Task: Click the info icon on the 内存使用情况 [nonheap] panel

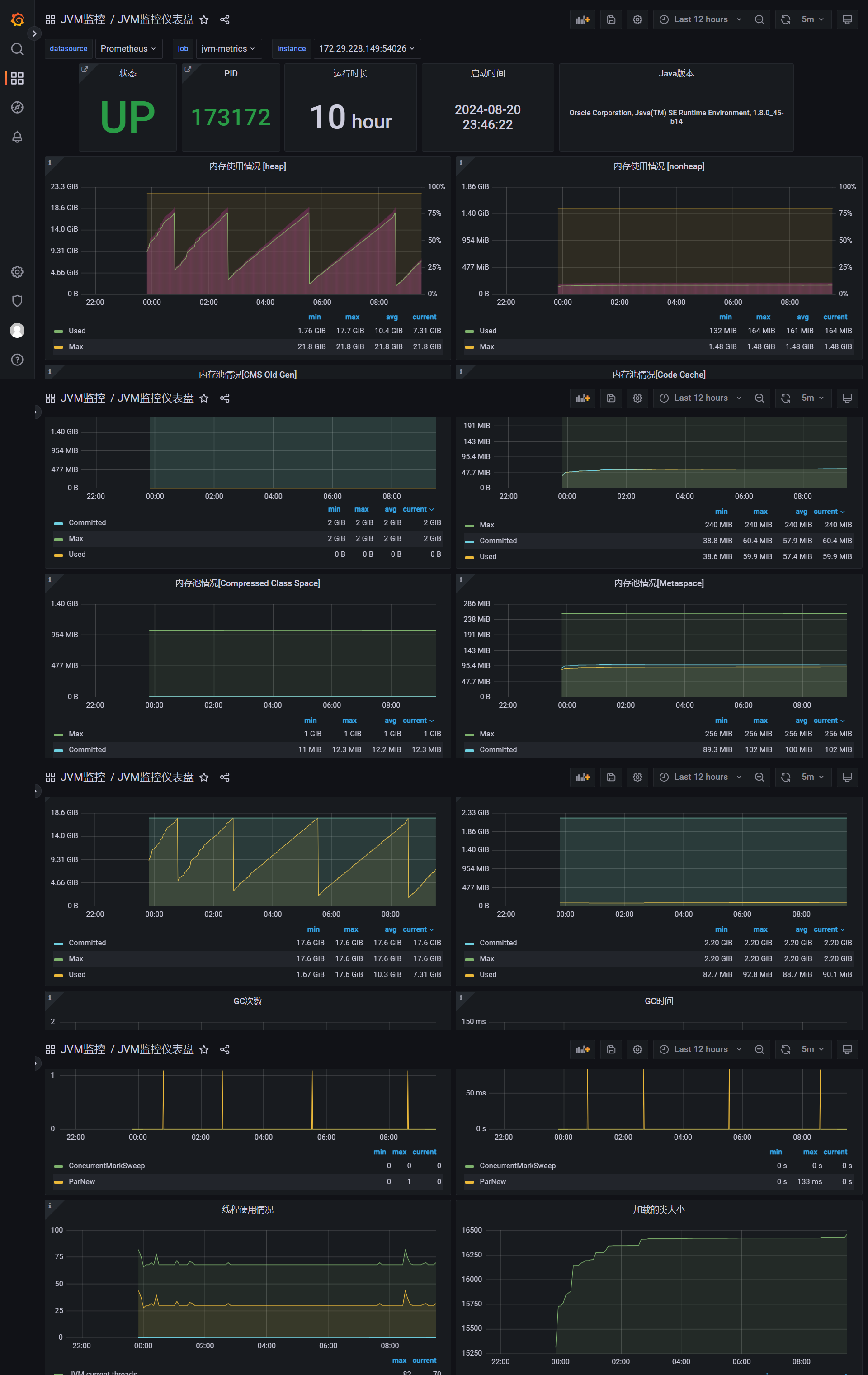Action: tap(461, 162)
